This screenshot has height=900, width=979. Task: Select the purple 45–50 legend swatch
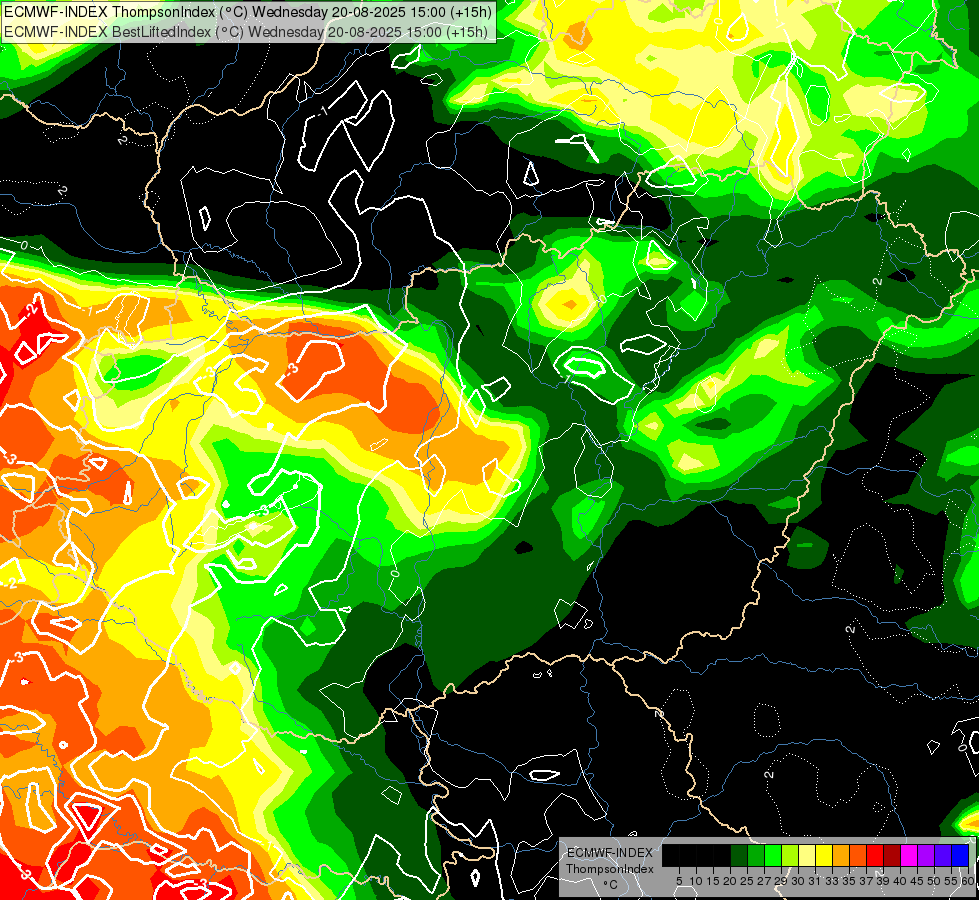927,855
